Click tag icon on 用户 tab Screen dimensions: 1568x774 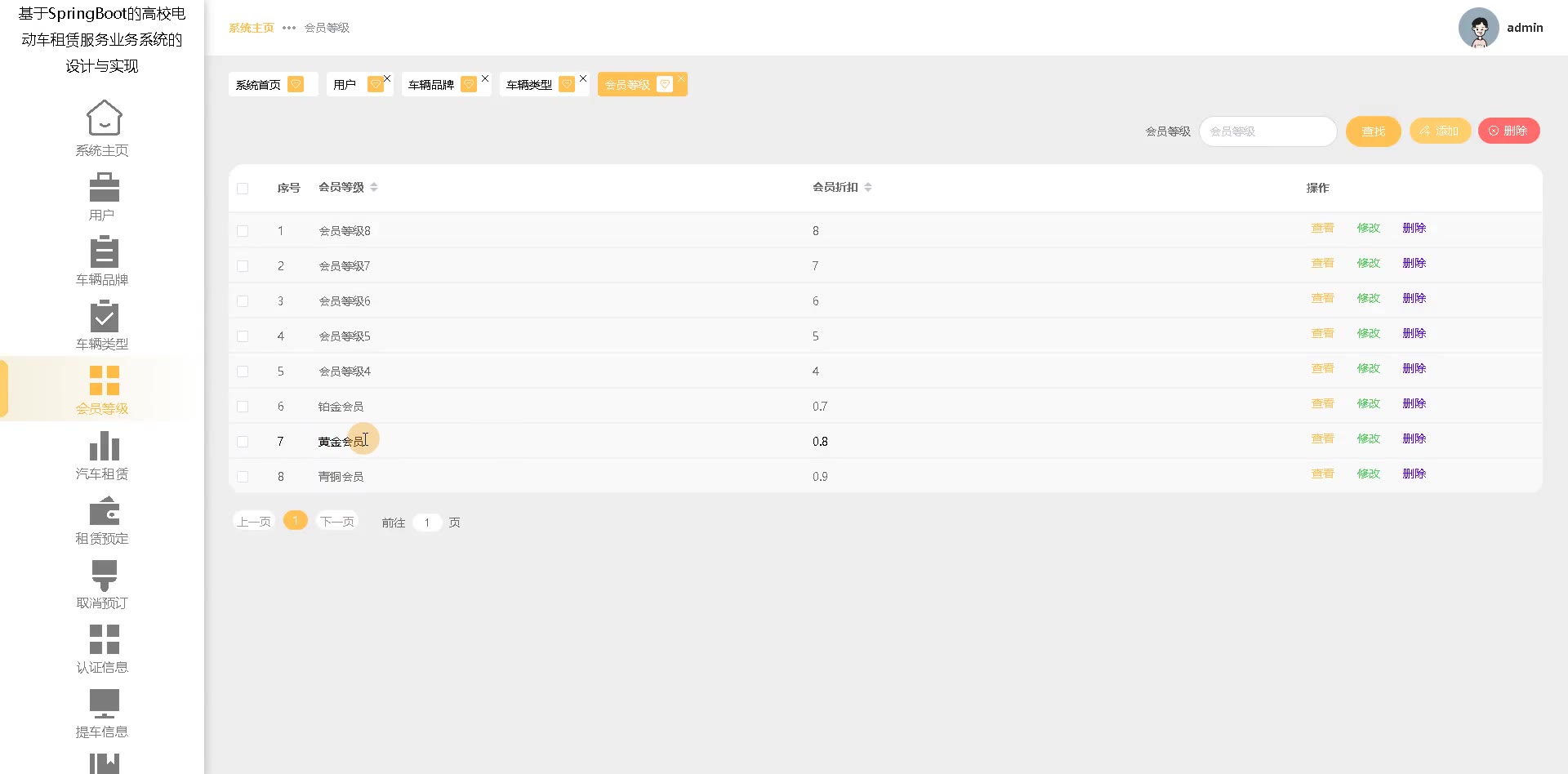375,84
